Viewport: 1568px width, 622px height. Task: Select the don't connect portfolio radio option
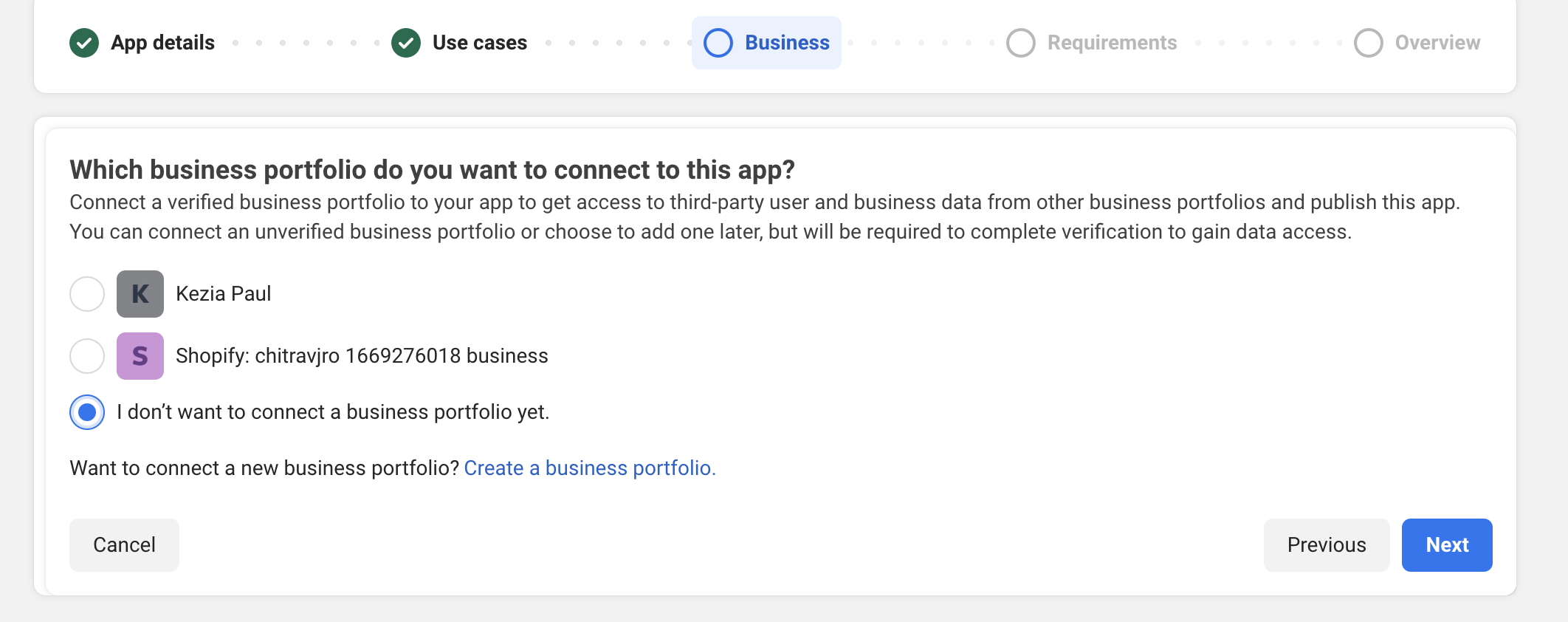(87, 412)
